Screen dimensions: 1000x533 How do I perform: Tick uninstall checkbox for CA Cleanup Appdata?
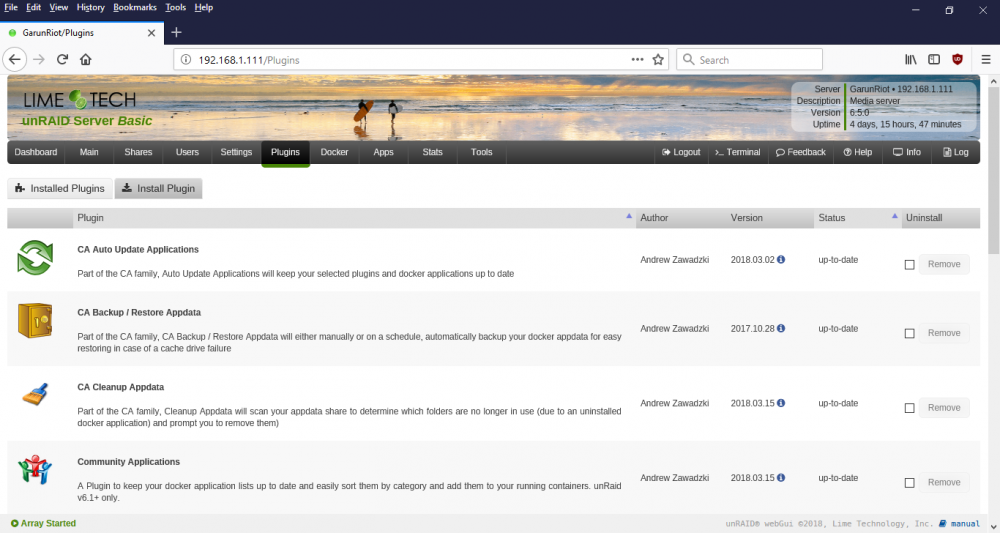point(909,408)
